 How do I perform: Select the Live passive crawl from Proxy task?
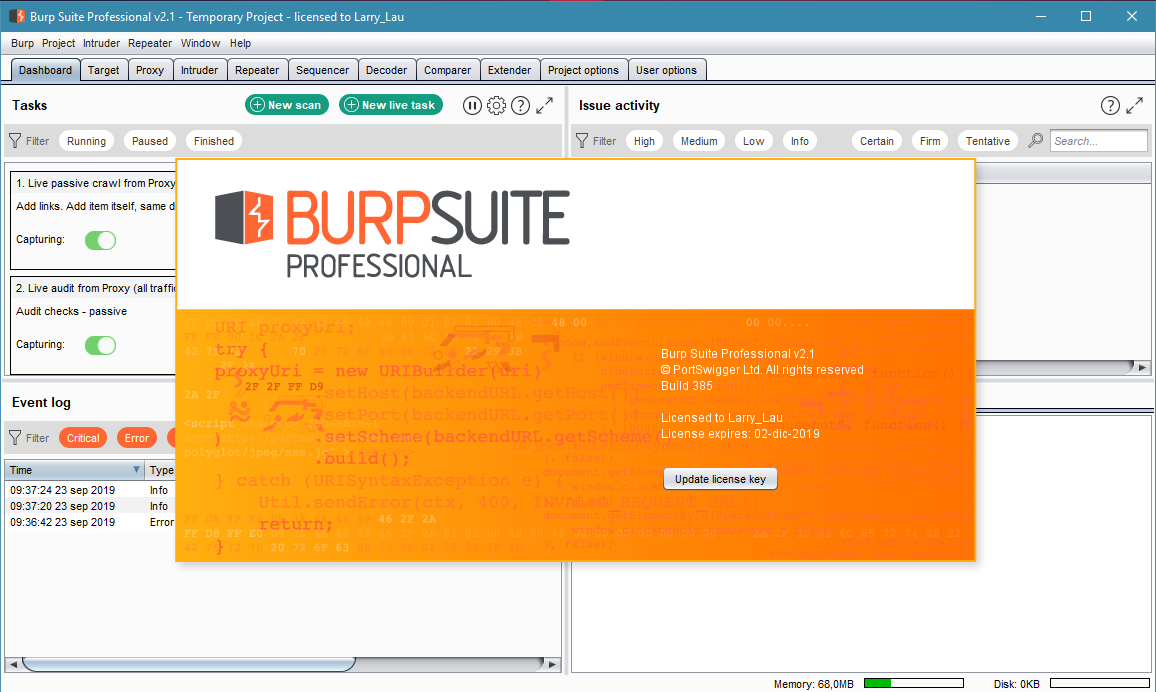pos(93,221)
